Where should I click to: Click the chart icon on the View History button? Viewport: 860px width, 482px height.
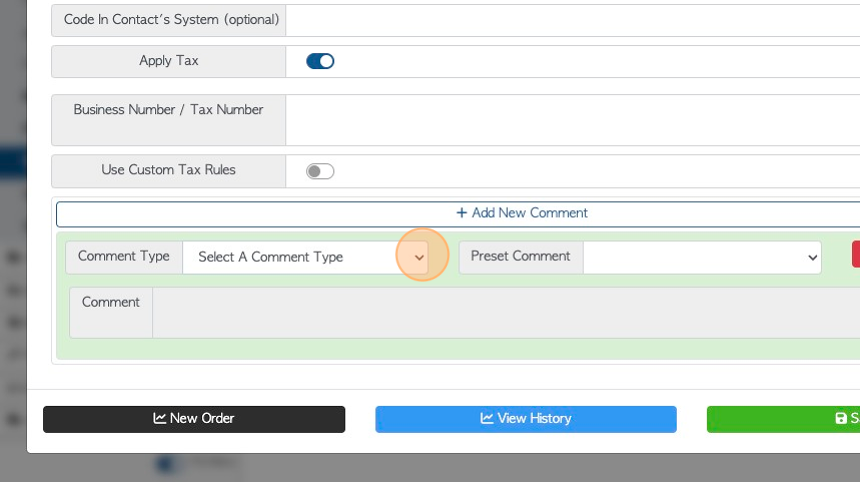(x=486, y=418)
